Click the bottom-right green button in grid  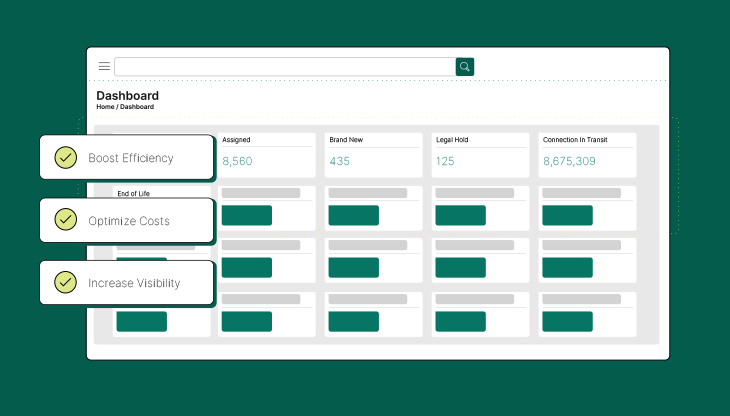point(567,321)
